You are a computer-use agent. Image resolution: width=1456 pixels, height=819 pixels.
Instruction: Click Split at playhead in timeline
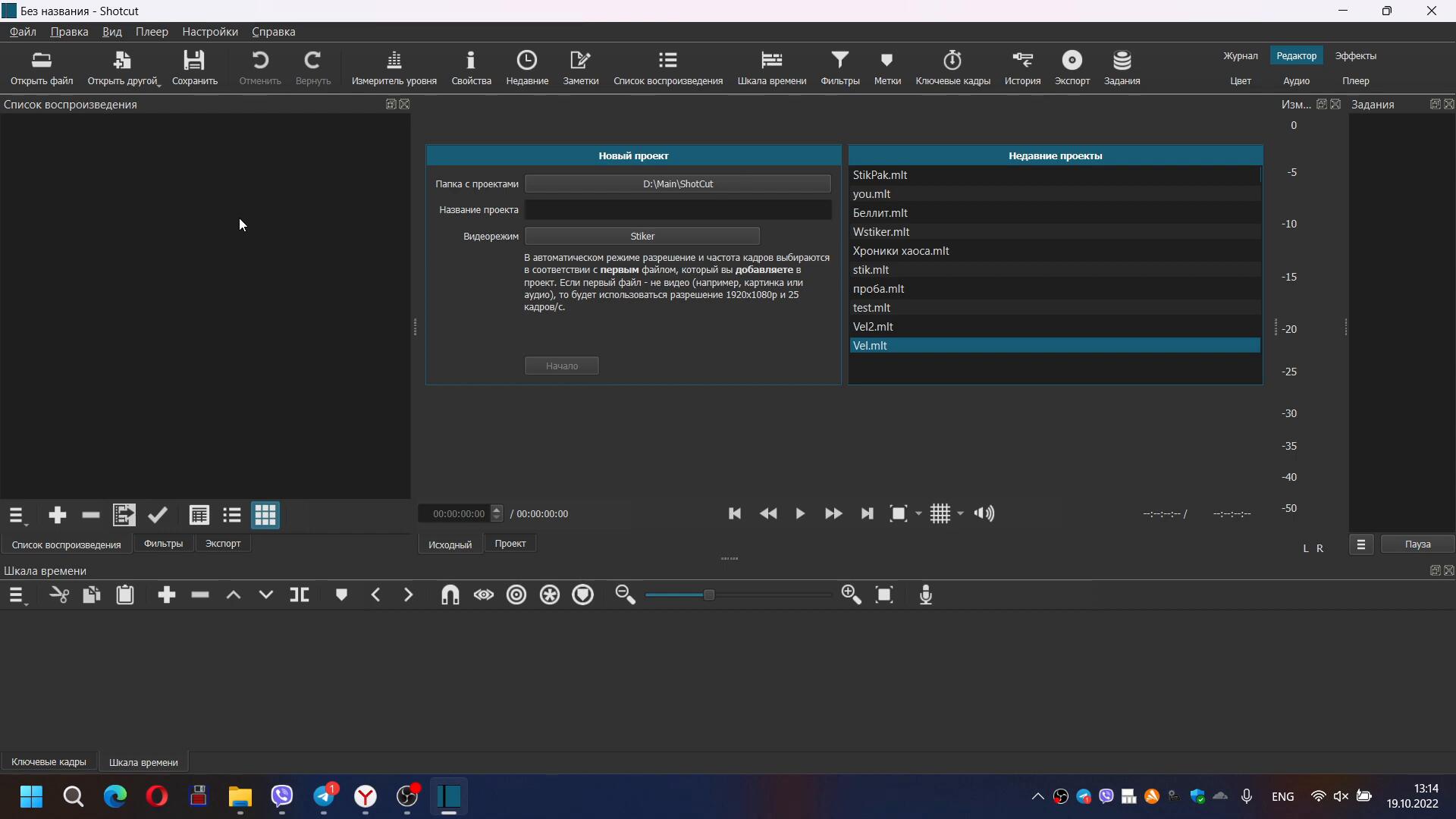click(x=300, y=595)
